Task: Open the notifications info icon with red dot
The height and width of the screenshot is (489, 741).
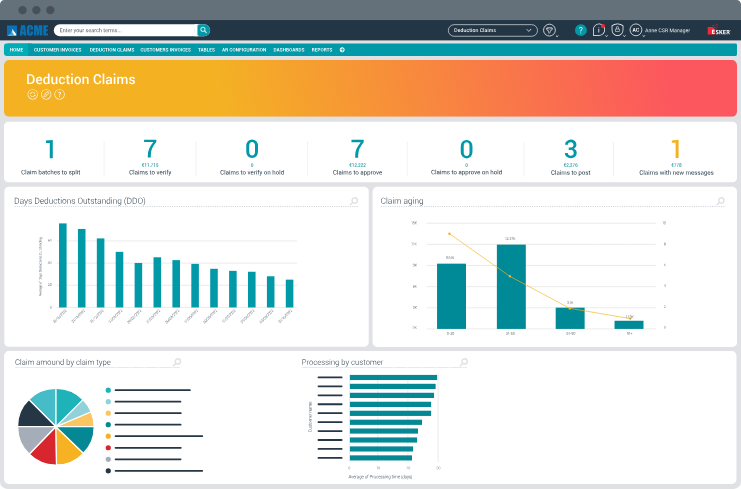Action: [599, 30]
